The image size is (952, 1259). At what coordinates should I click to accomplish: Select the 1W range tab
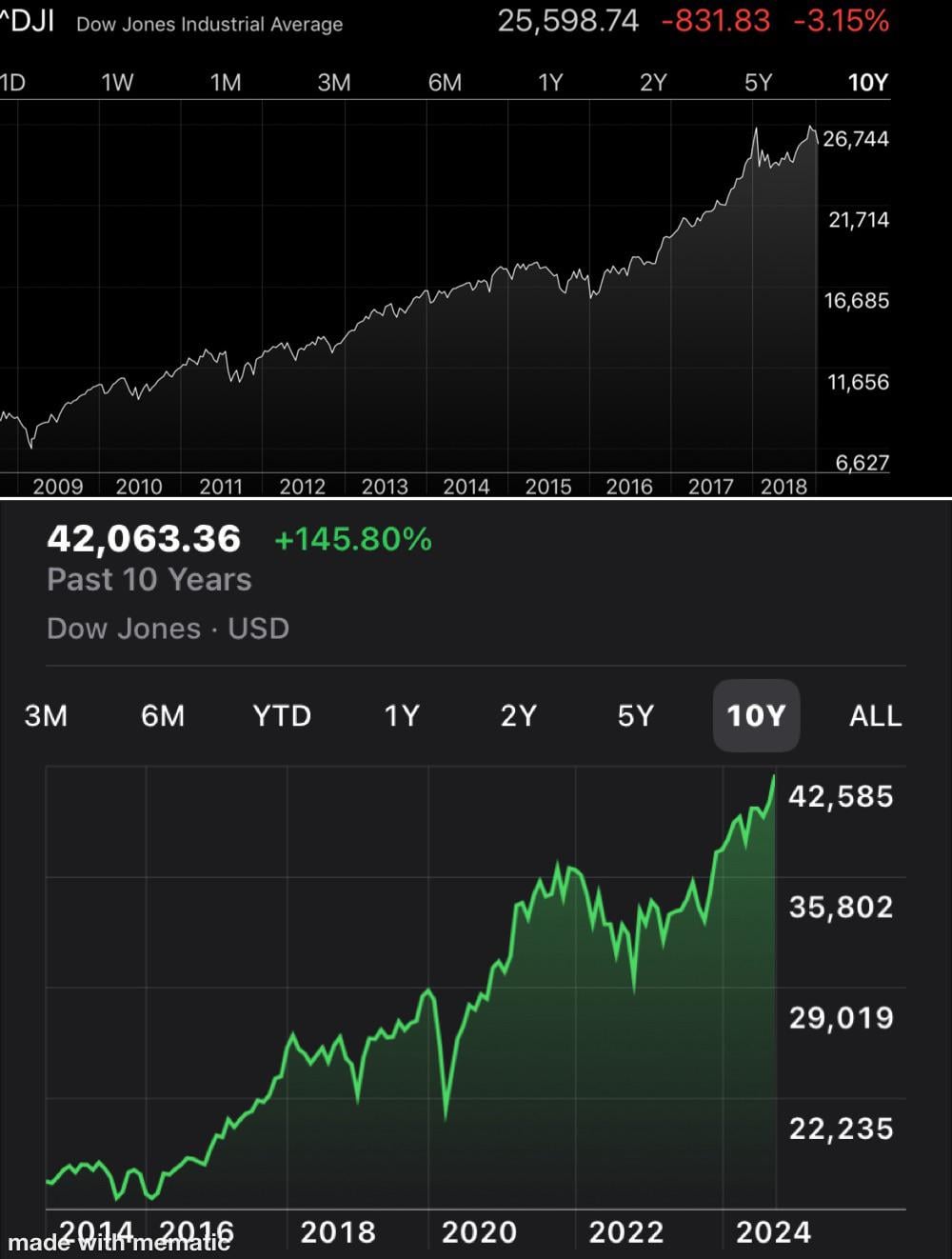pyautogui.click(x=118, y=83)
